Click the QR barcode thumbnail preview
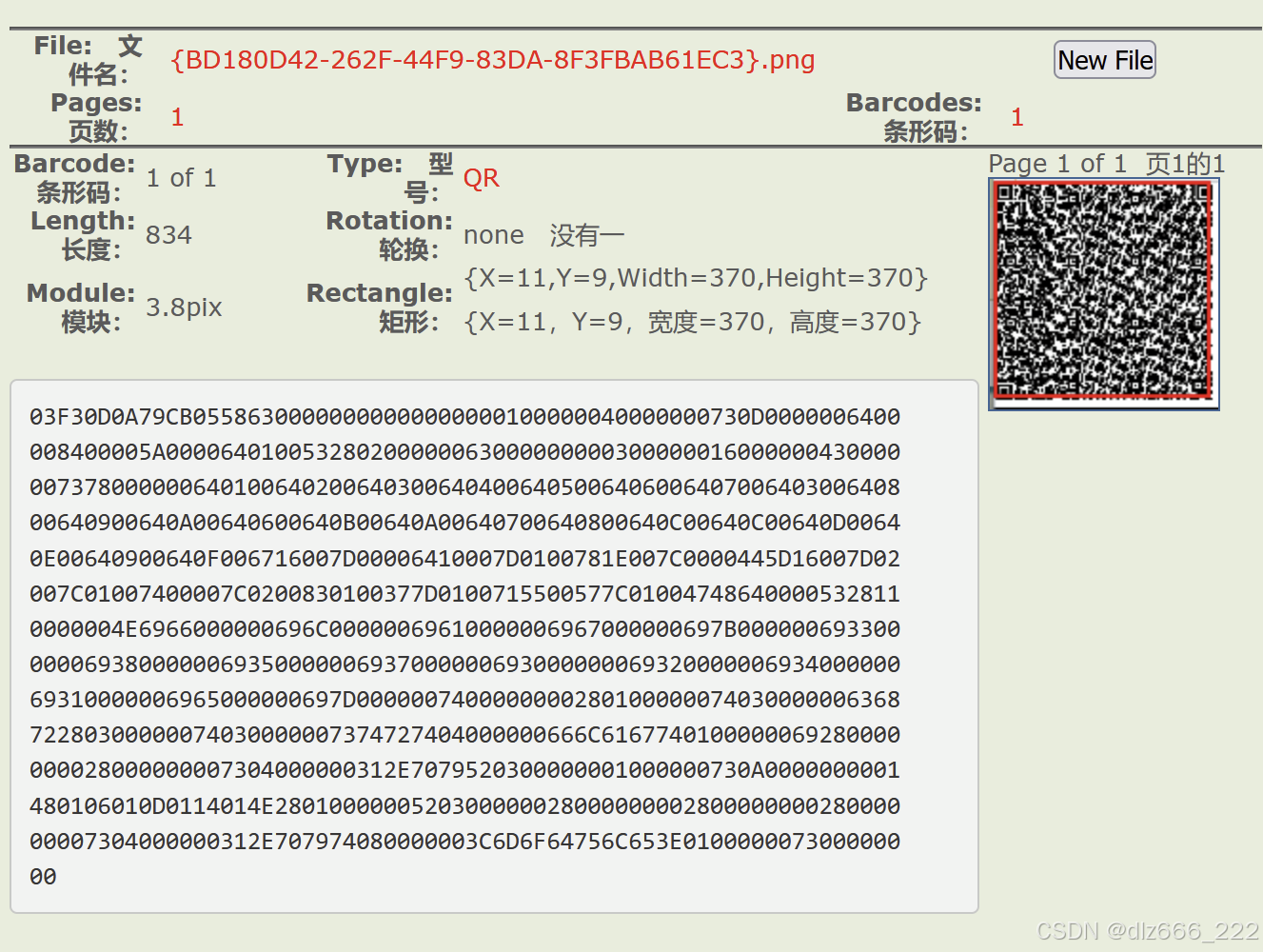This screenshot has height=952, width=1263. point(1103,290)
